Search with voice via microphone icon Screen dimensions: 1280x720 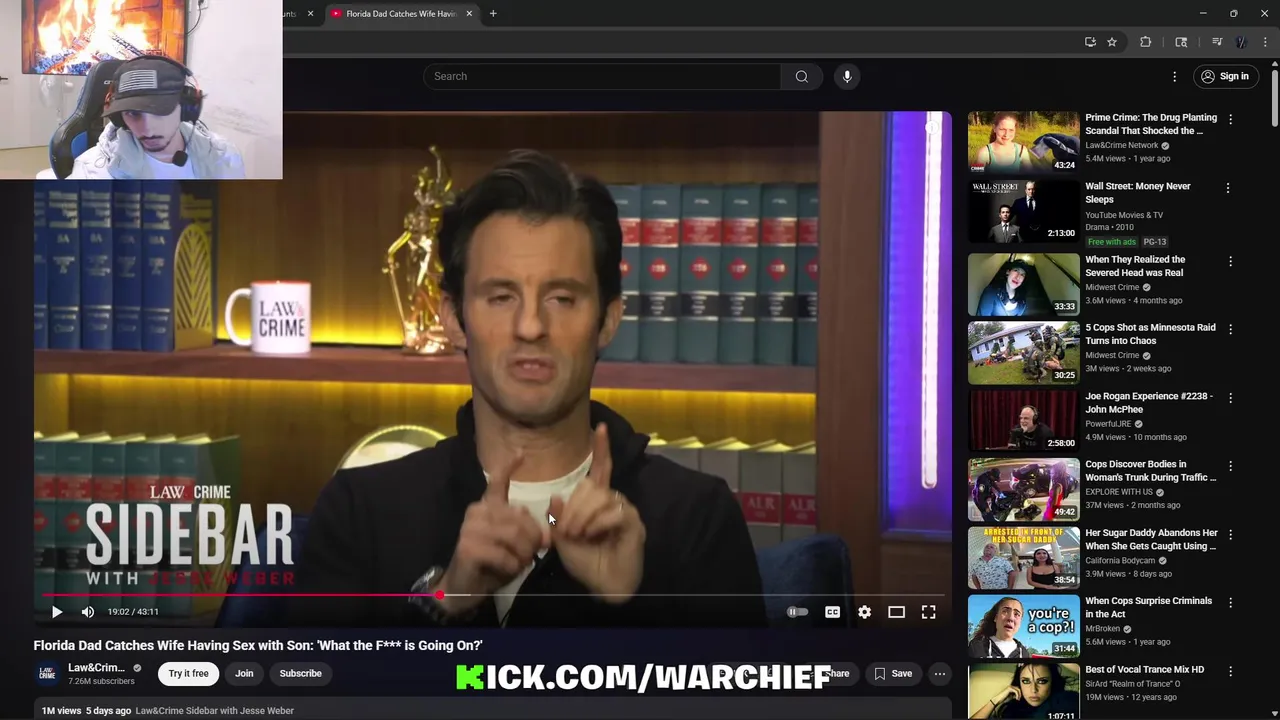847,76
